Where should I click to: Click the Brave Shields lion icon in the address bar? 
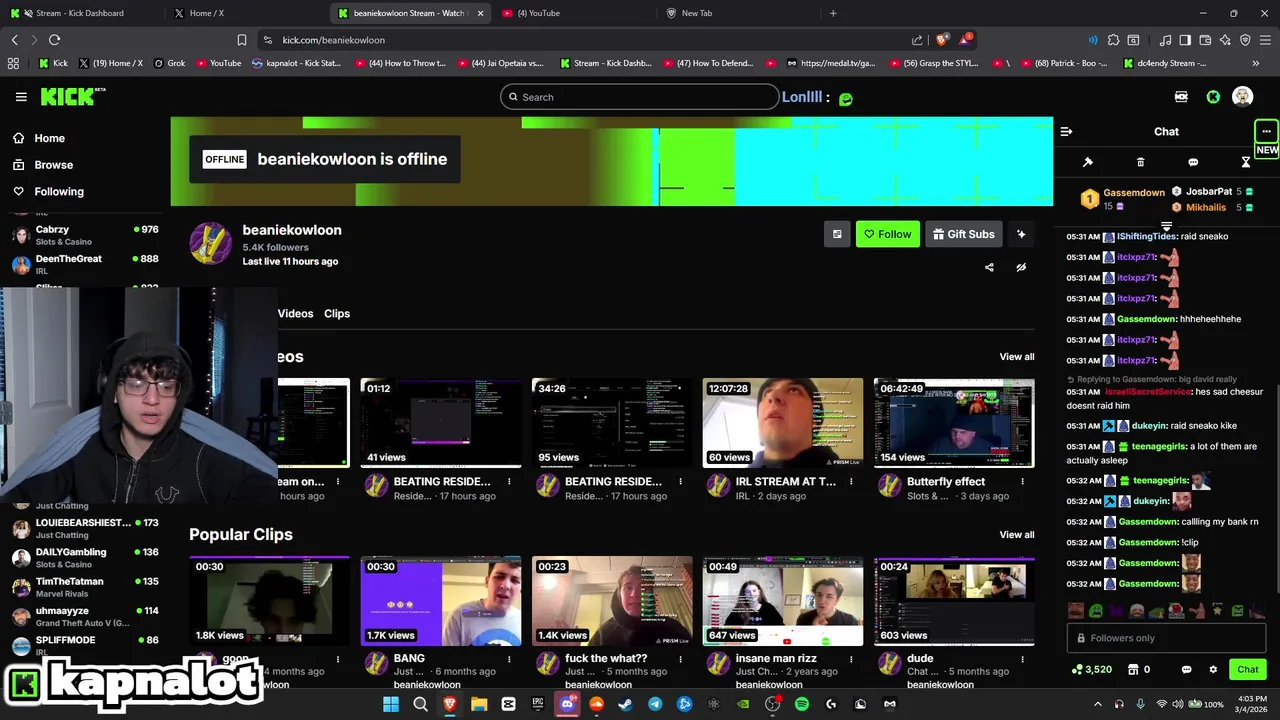coord(941,40)
